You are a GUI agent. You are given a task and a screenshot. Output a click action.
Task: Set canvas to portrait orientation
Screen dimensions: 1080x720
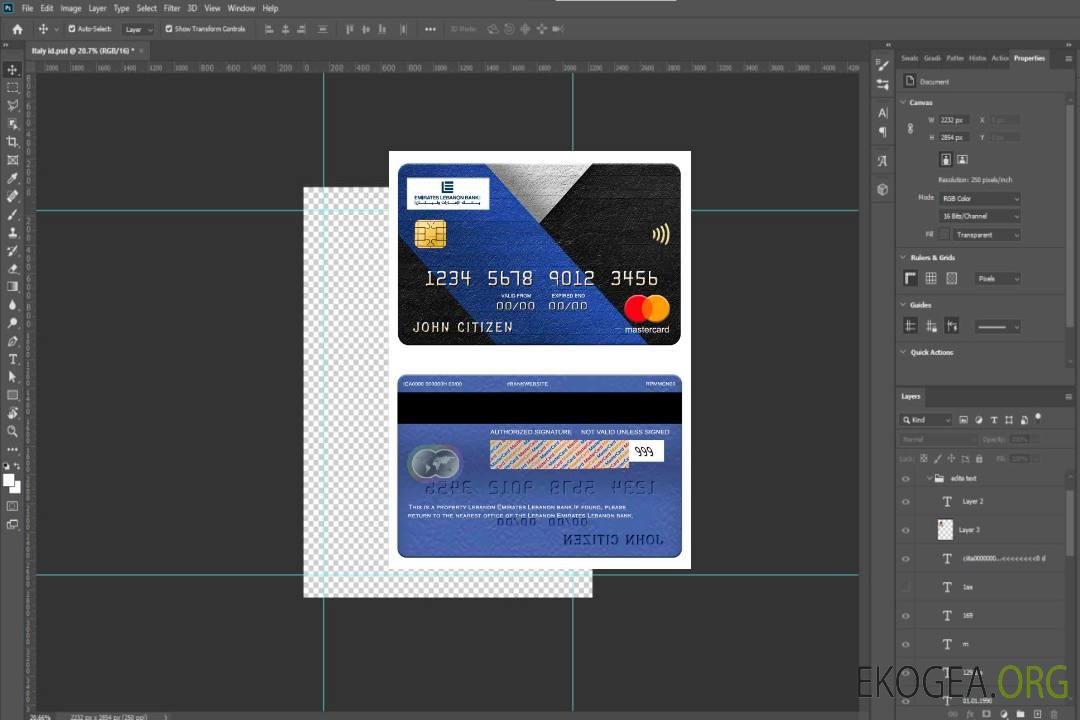tap(946, 160)
